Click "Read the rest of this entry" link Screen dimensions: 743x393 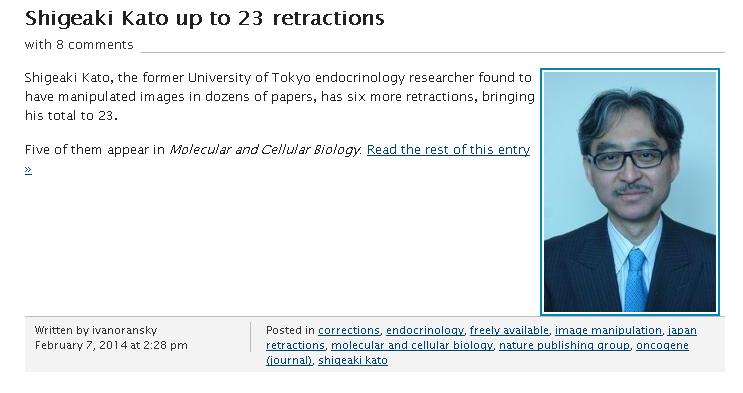(x=448, y=149)
